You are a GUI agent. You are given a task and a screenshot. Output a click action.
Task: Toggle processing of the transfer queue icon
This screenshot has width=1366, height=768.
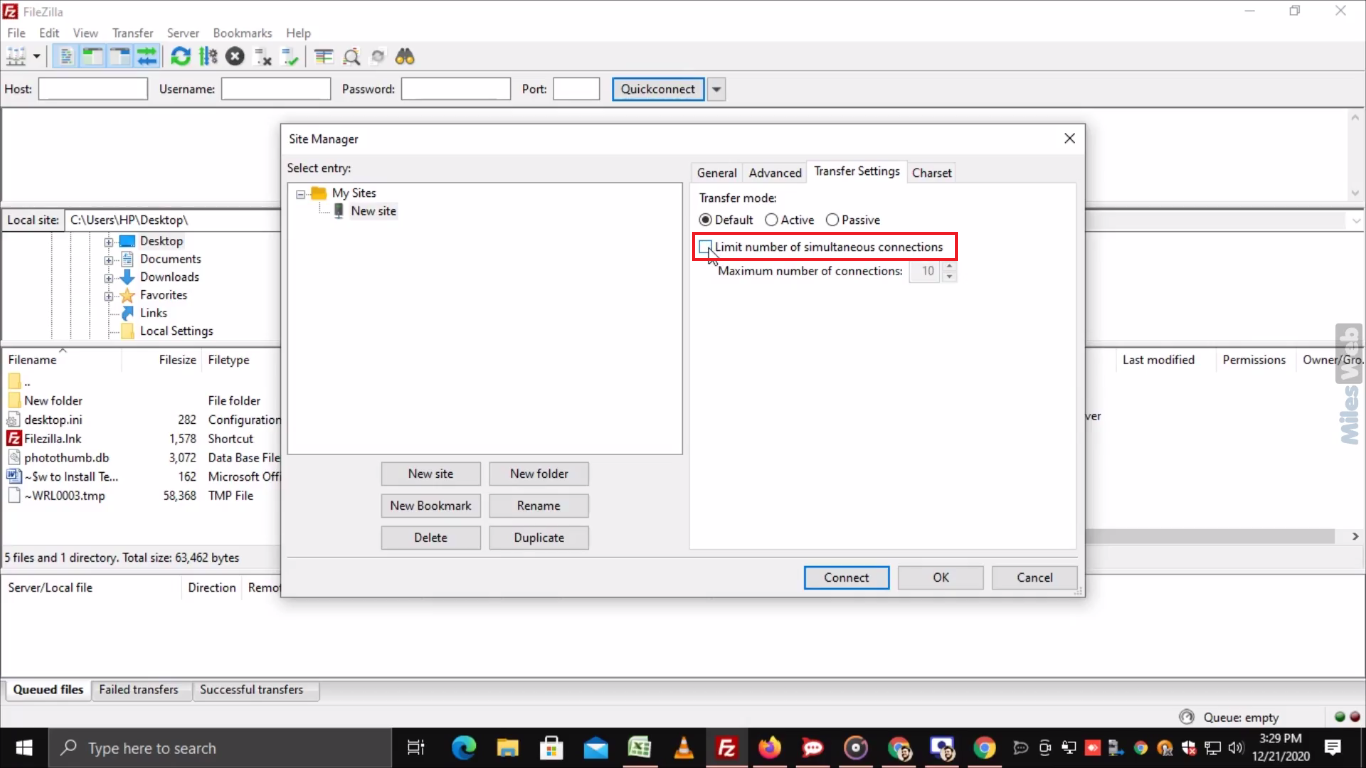[x=208, y=57]
